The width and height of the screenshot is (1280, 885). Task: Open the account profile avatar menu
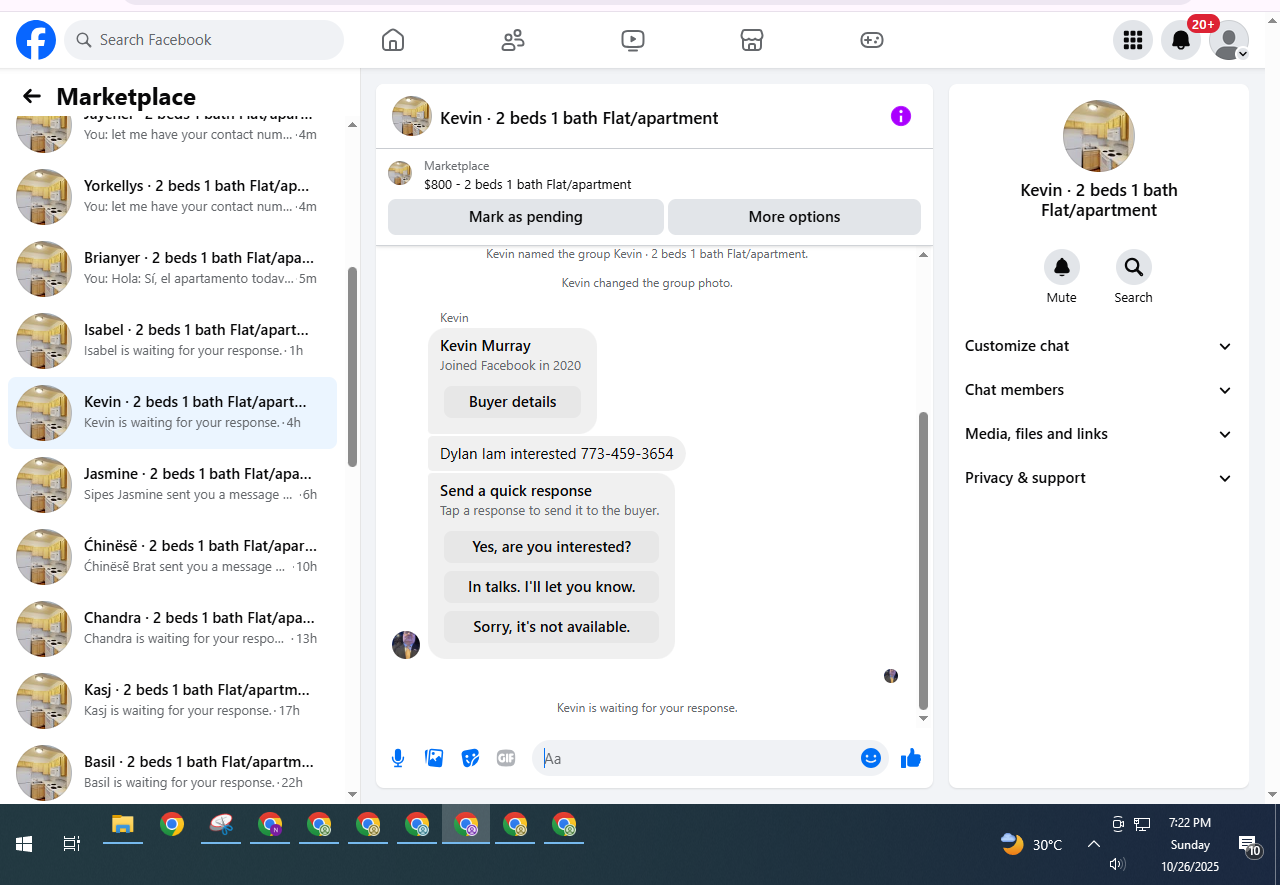pyautogui.click(x=1229, y=40)
